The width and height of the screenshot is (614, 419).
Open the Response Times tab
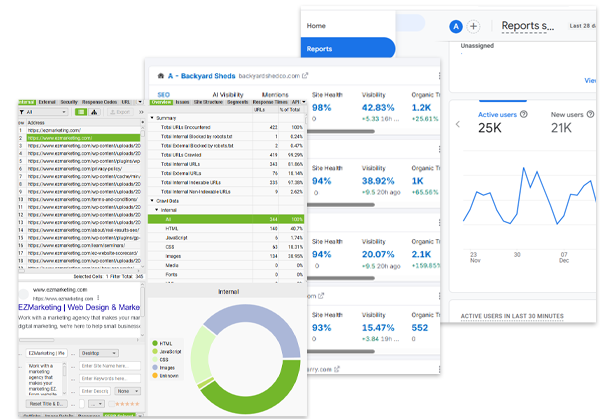point(270,102)
